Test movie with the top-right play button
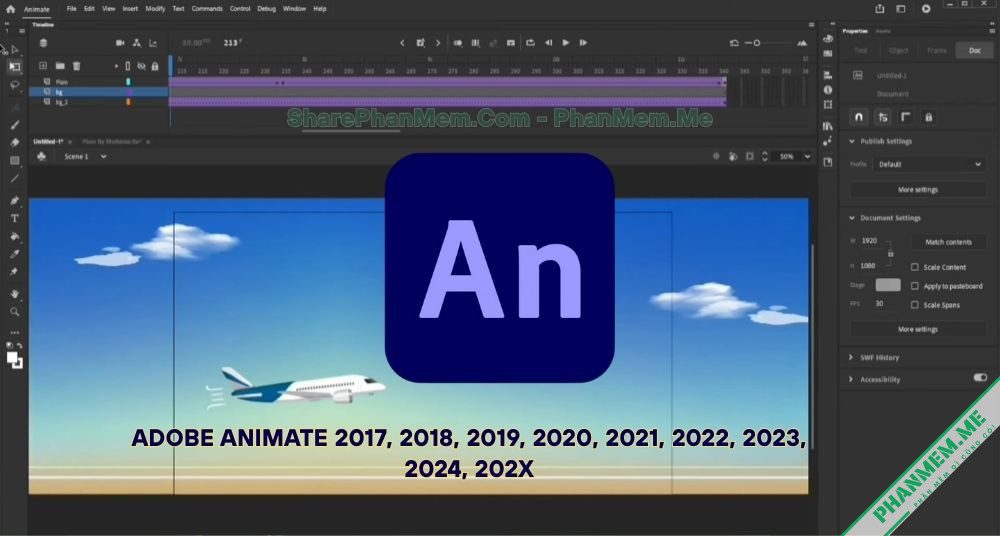 click(926, 9)
